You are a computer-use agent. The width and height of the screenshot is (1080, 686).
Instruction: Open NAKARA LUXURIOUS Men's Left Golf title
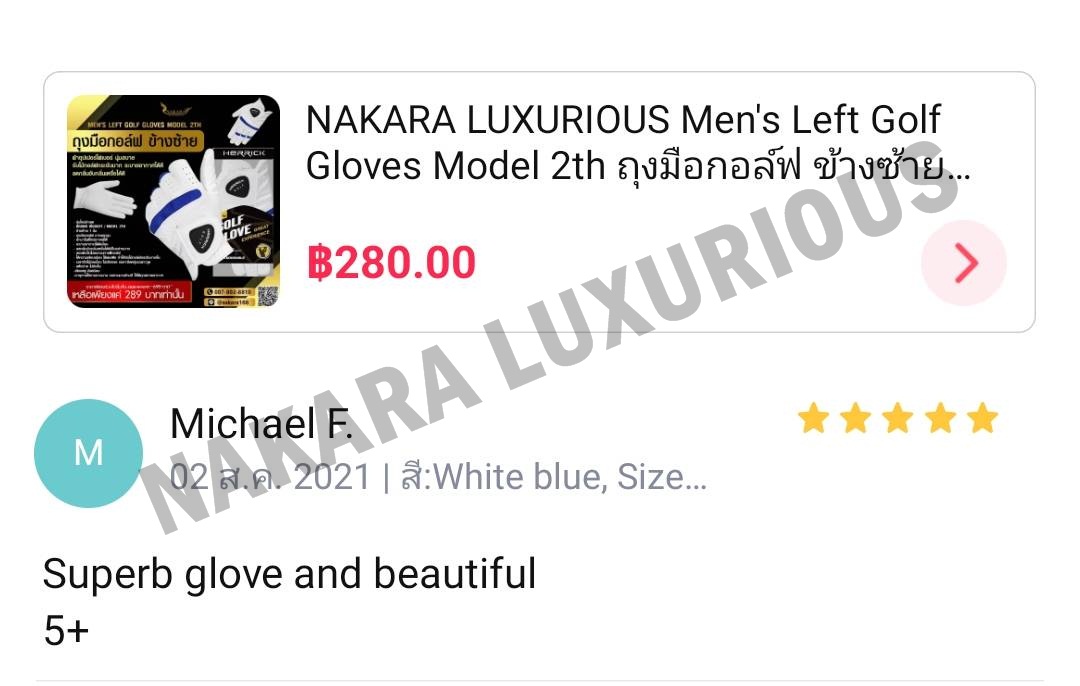tap(623, 119)
